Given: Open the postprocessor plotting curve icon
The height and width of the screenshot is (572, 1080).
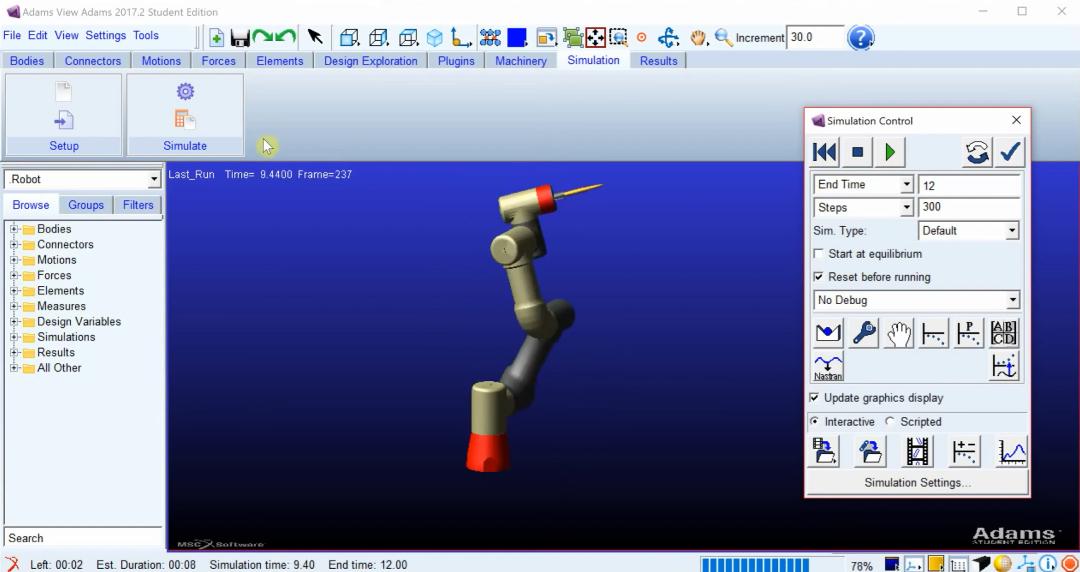Looking at the screenshot, I should (1012, 451).
